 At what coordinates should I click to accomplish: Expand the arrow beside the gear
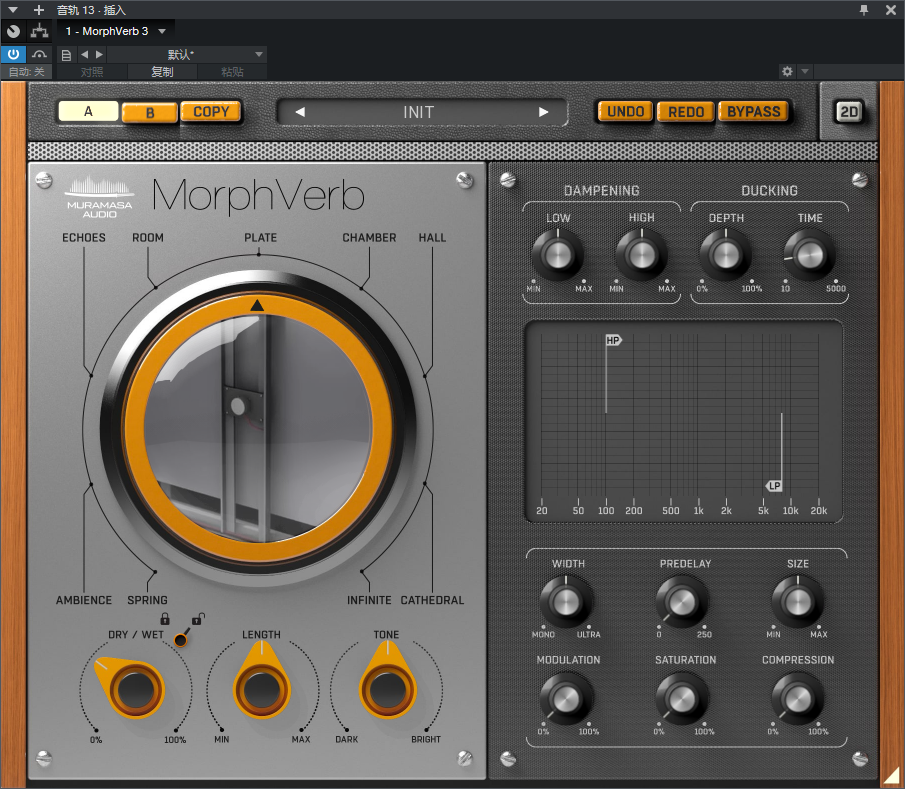click(x=805, y=71)
